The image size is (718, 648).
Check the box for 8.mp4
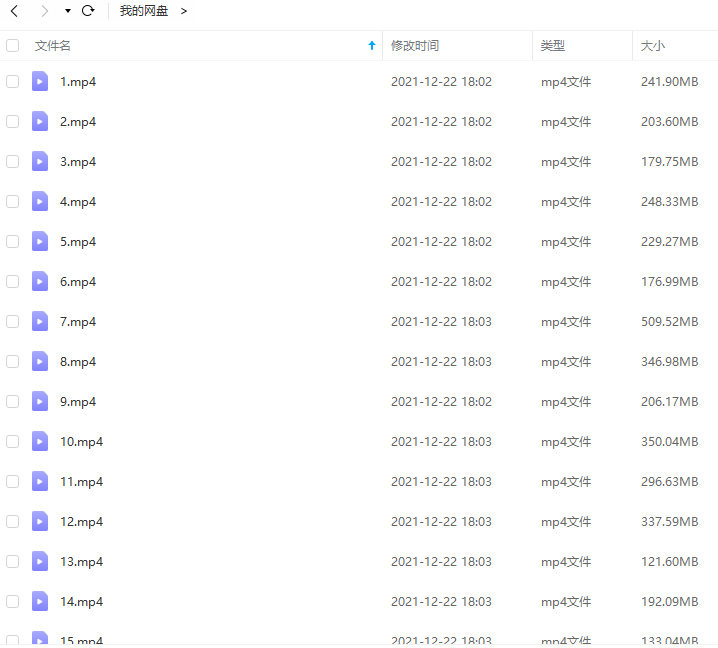pos(12,361)
